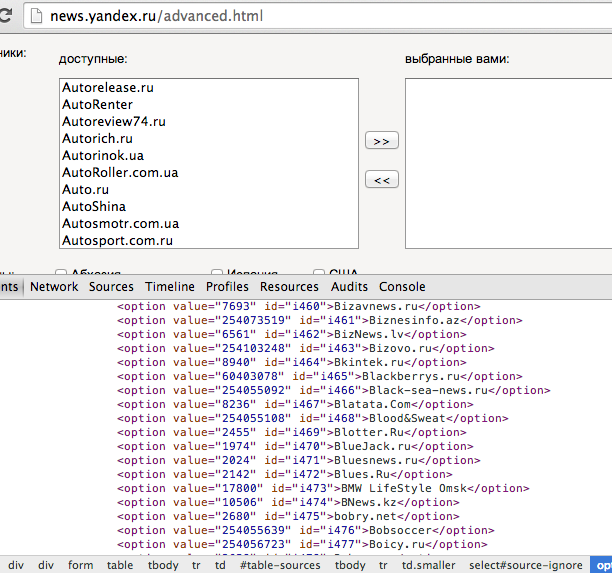
Task: Select the Blackberrys.ru option line
Action: tap(320, 377)
